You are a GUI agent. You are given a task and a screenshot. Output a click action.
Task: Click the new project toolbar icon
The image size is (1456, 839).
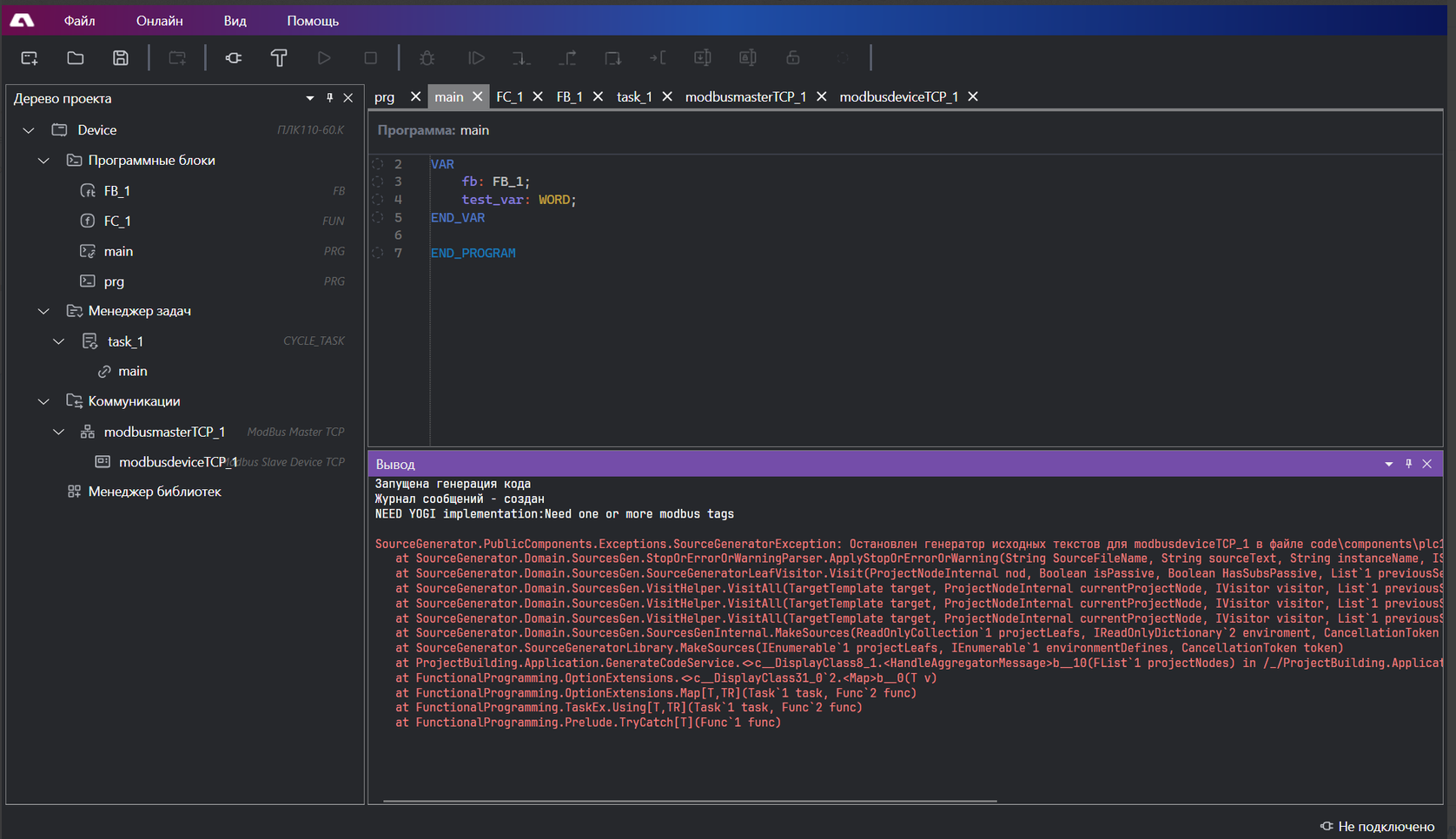coord(30,58)
